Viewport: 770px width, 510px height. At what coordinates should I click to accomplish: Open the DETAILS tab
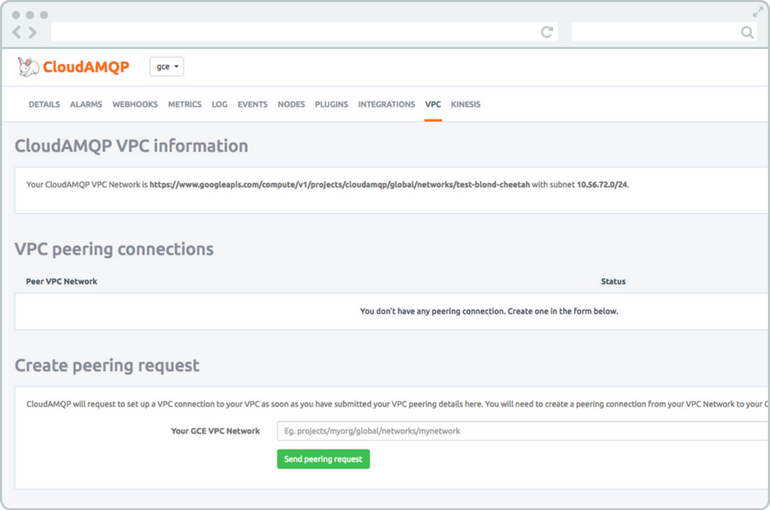point(44,104)
